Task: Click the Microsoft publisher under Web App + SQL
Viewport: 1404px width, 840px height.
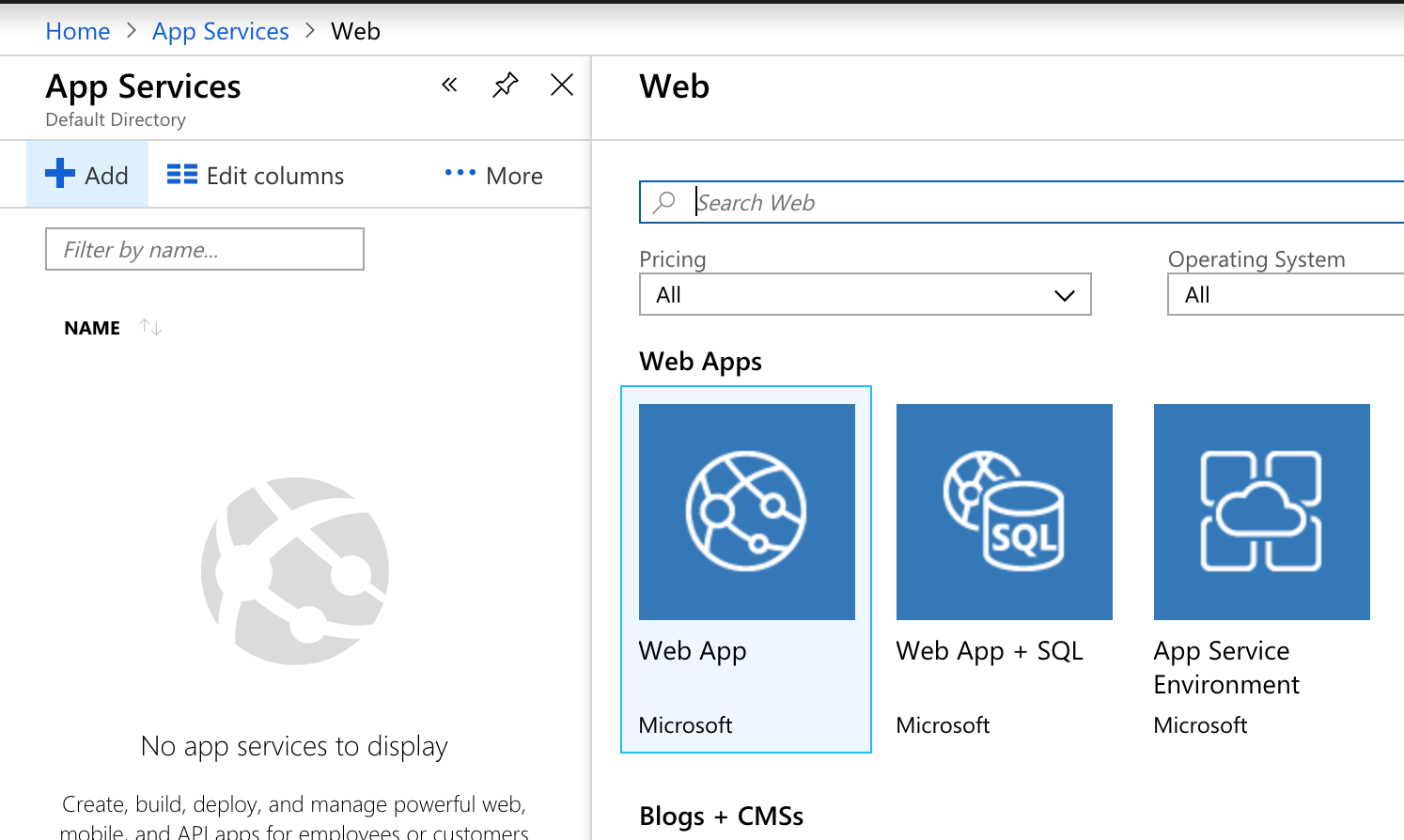Action: 943,725
